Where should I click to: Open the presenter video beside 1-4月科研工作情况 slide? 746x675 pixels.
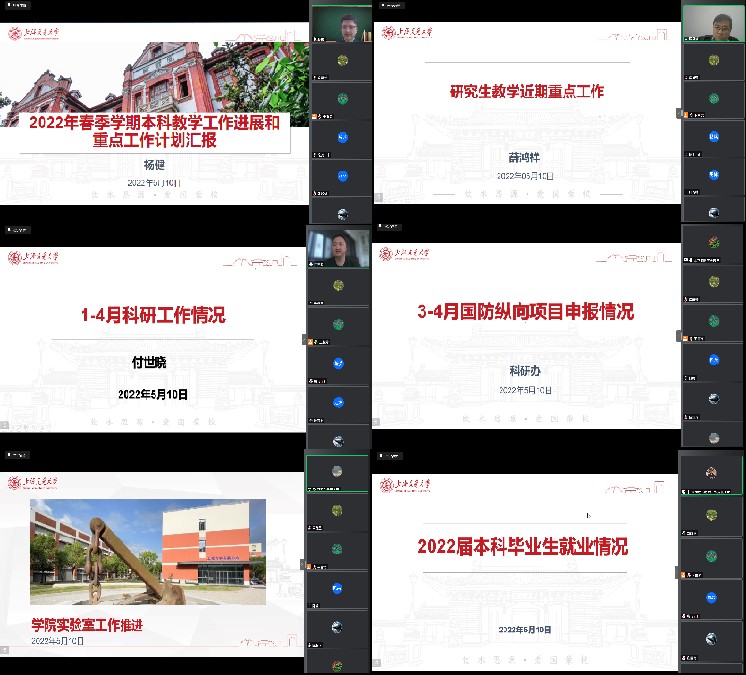tap(340, 248)
